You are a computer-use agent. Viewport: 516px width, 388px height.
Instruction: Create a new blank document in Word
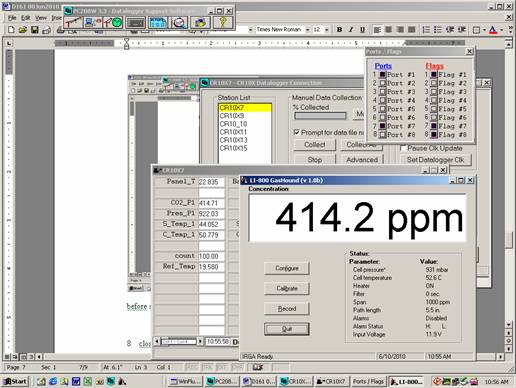coord(11,30)
